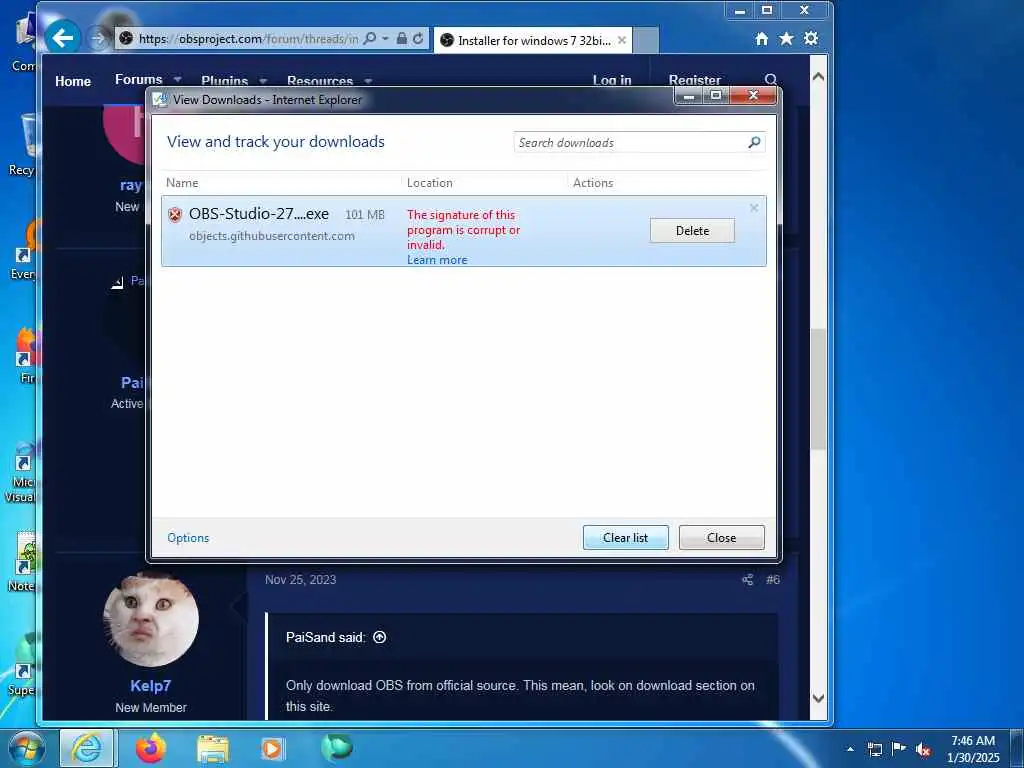Click the Show desktop strip beside the clock

(1016, 748)
